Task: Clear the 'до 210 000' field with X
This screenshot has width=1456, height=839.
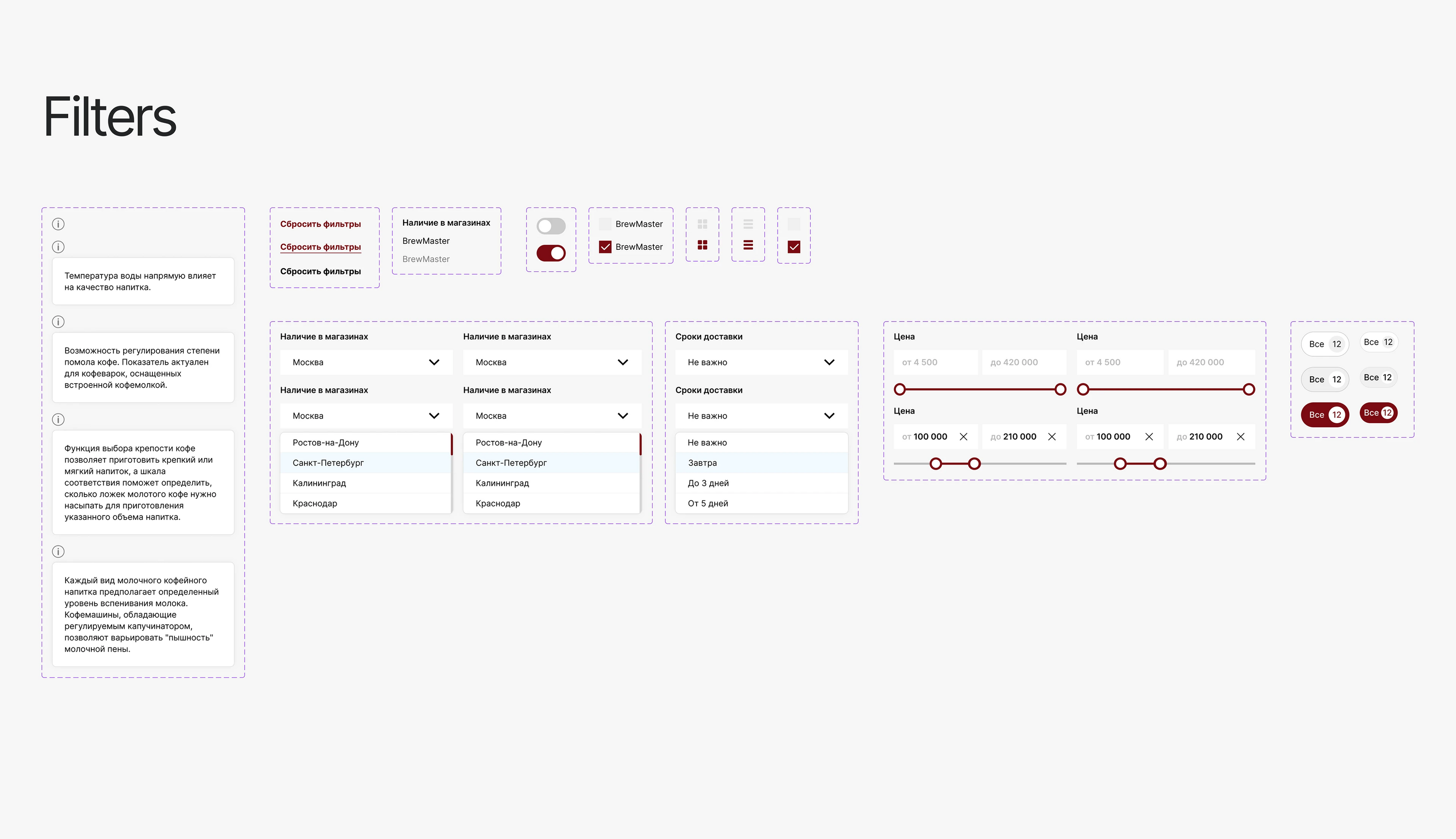Action: pos(1052,437)
